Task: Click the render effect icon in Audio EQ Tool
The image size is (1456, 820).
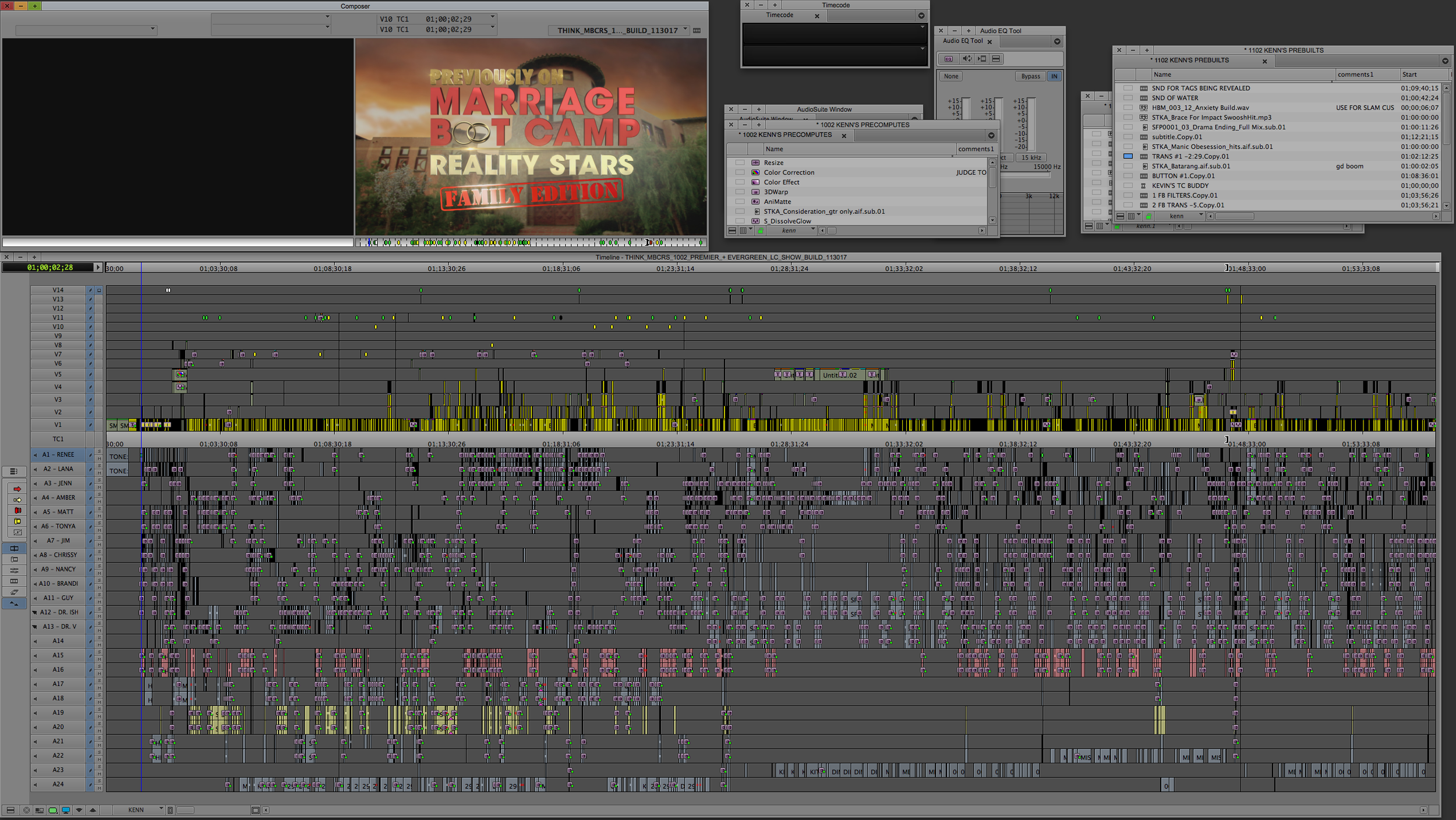Action: [x=982, y=59]
